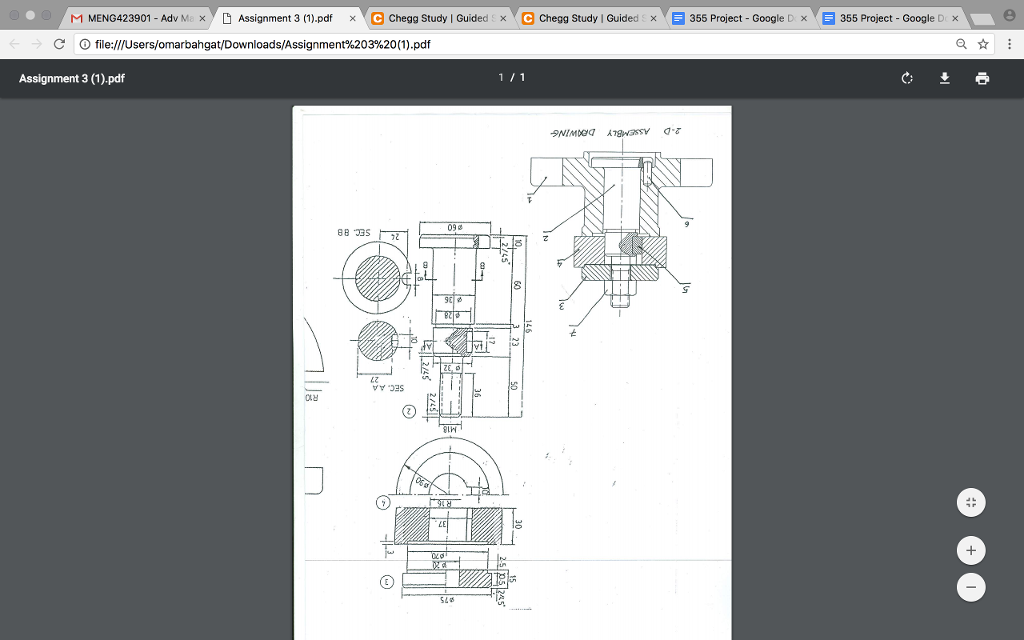The image size is (1024, 640).
Task: Click the page number 1 field
Action: click(501, 78)
